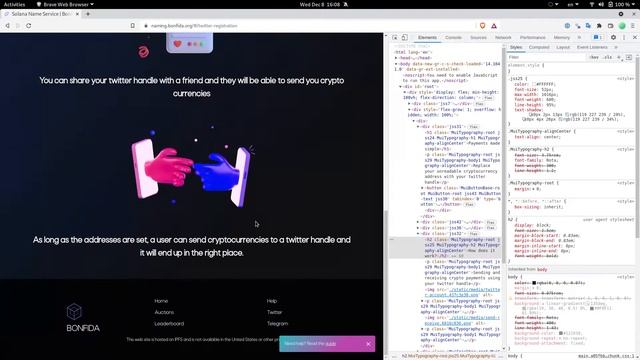Click the twitter-account image src link

tap(462, 292)
